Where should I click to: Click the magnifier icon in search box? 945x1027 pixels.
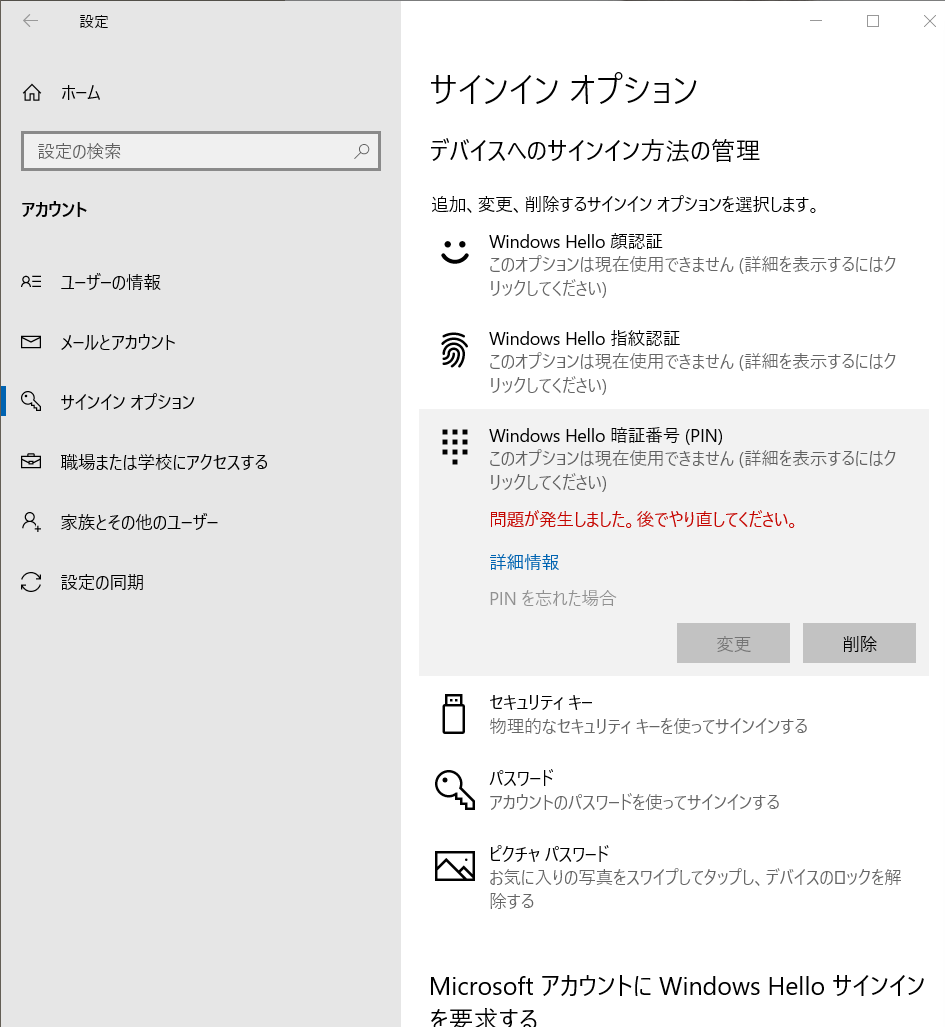point(361,151)
